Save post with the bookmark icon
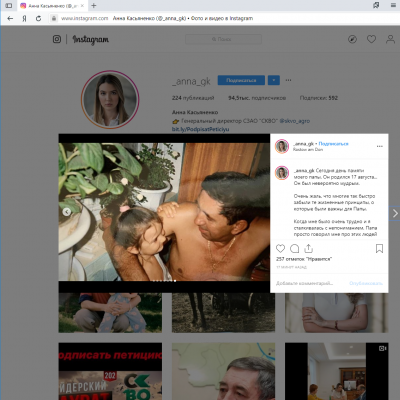This screenshot has height=400, width=400. pos(379,248)
